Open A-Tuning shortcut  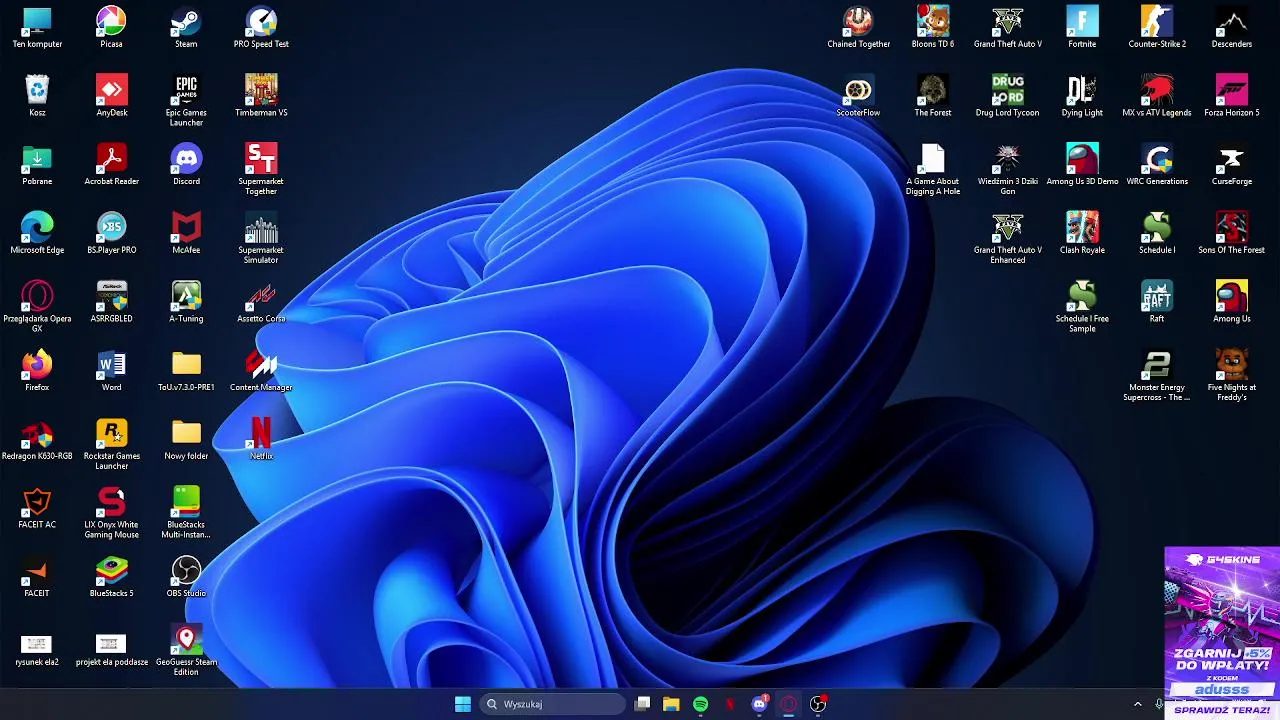coord(186,302)
